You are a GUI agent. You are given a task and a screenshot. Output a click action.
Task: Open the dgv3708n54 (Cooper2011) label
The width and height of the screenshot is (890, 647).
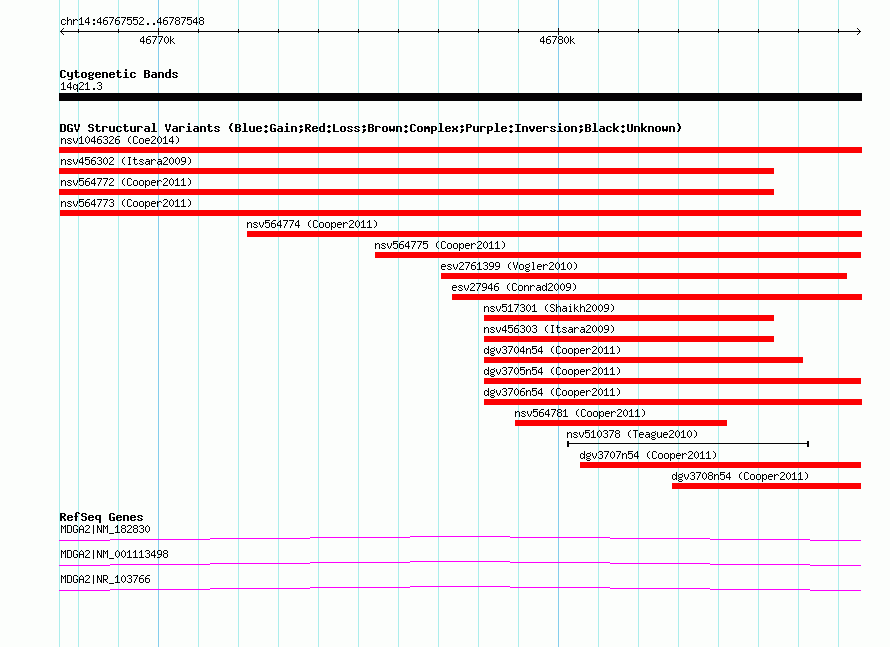(x=740, y=476)
